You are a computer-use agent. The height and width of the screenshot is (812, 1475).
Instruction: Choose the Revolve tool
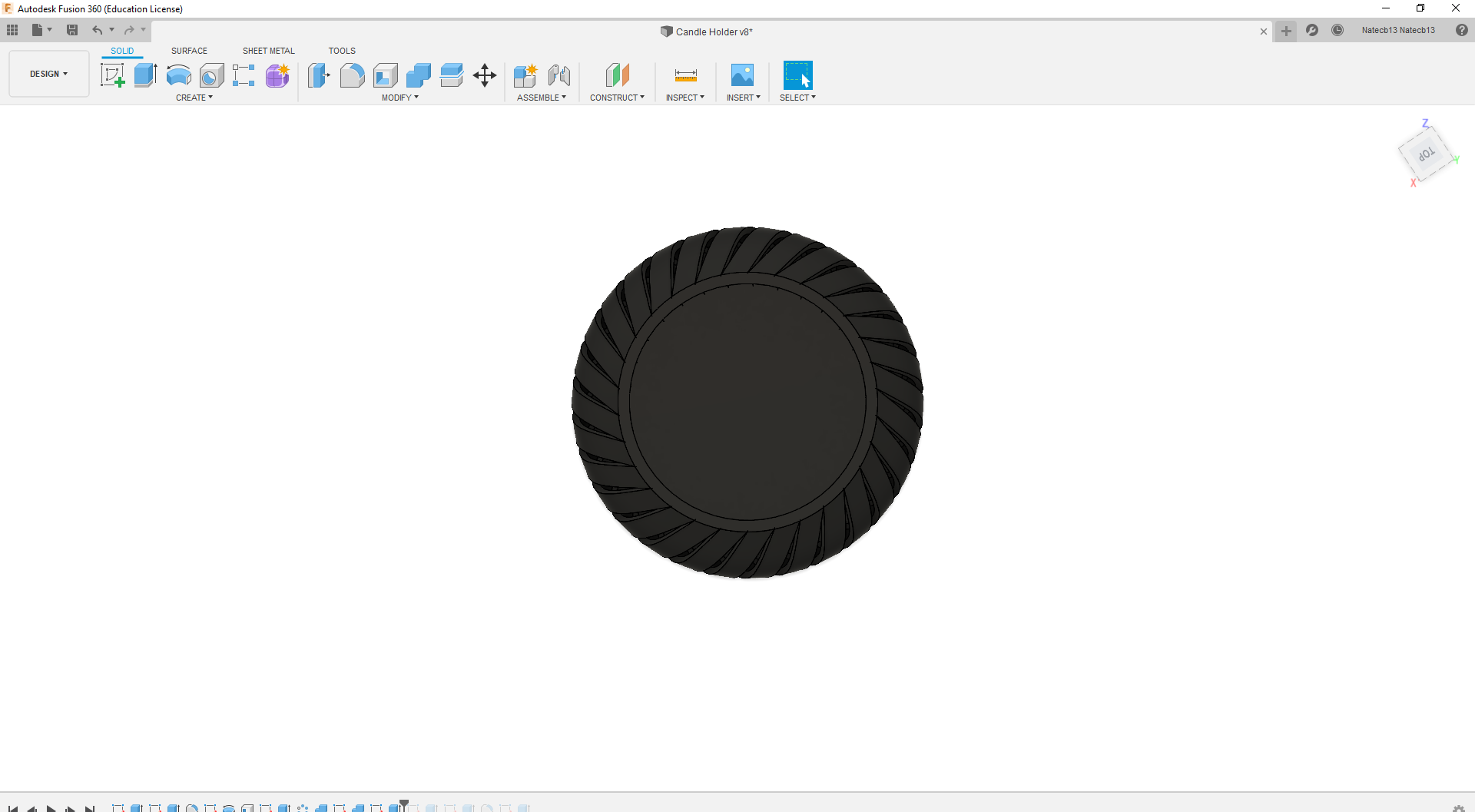click(178, 75)
